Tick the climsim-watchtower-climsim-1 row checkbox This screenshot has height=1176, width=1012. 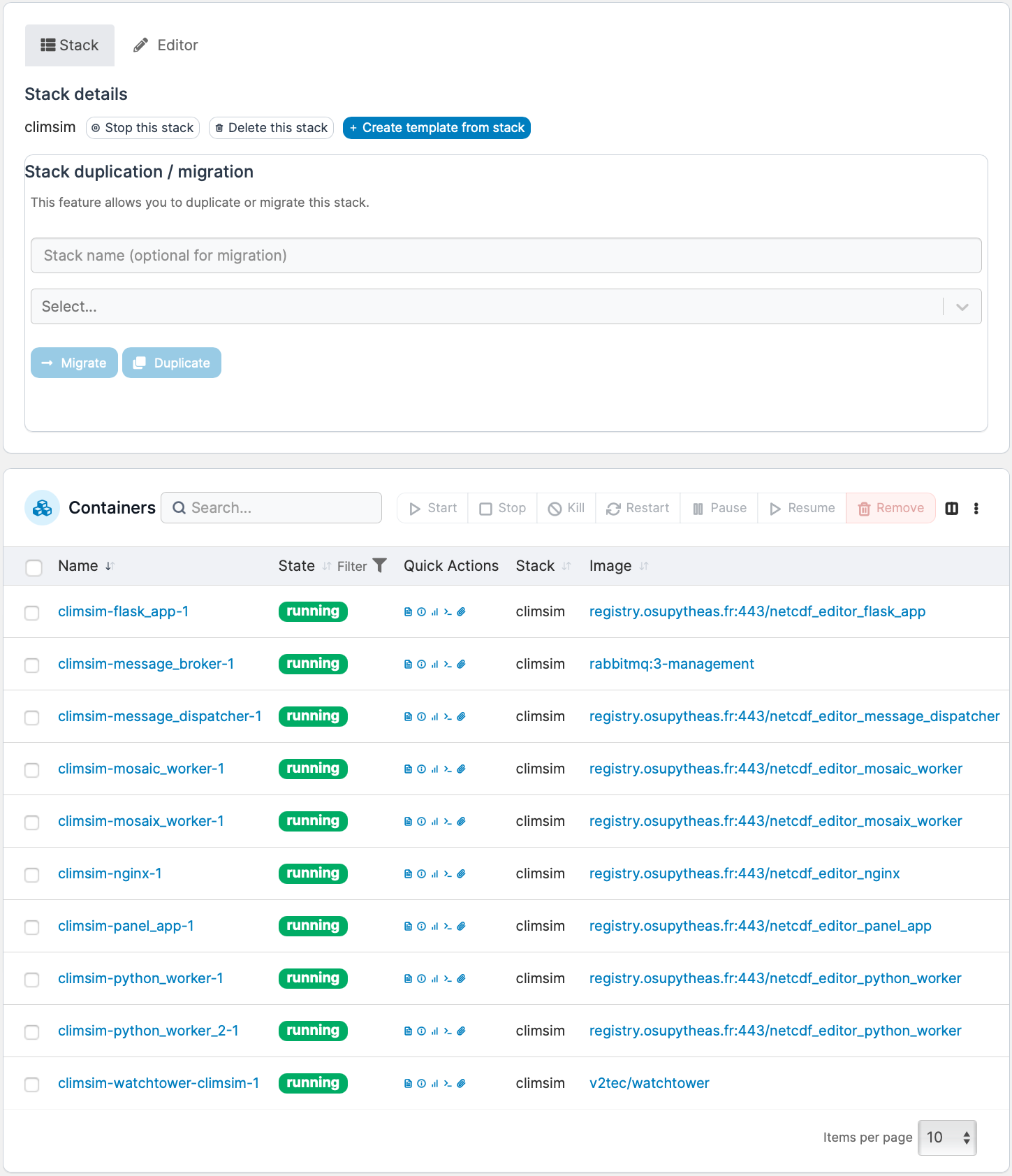pos(32,1084)
